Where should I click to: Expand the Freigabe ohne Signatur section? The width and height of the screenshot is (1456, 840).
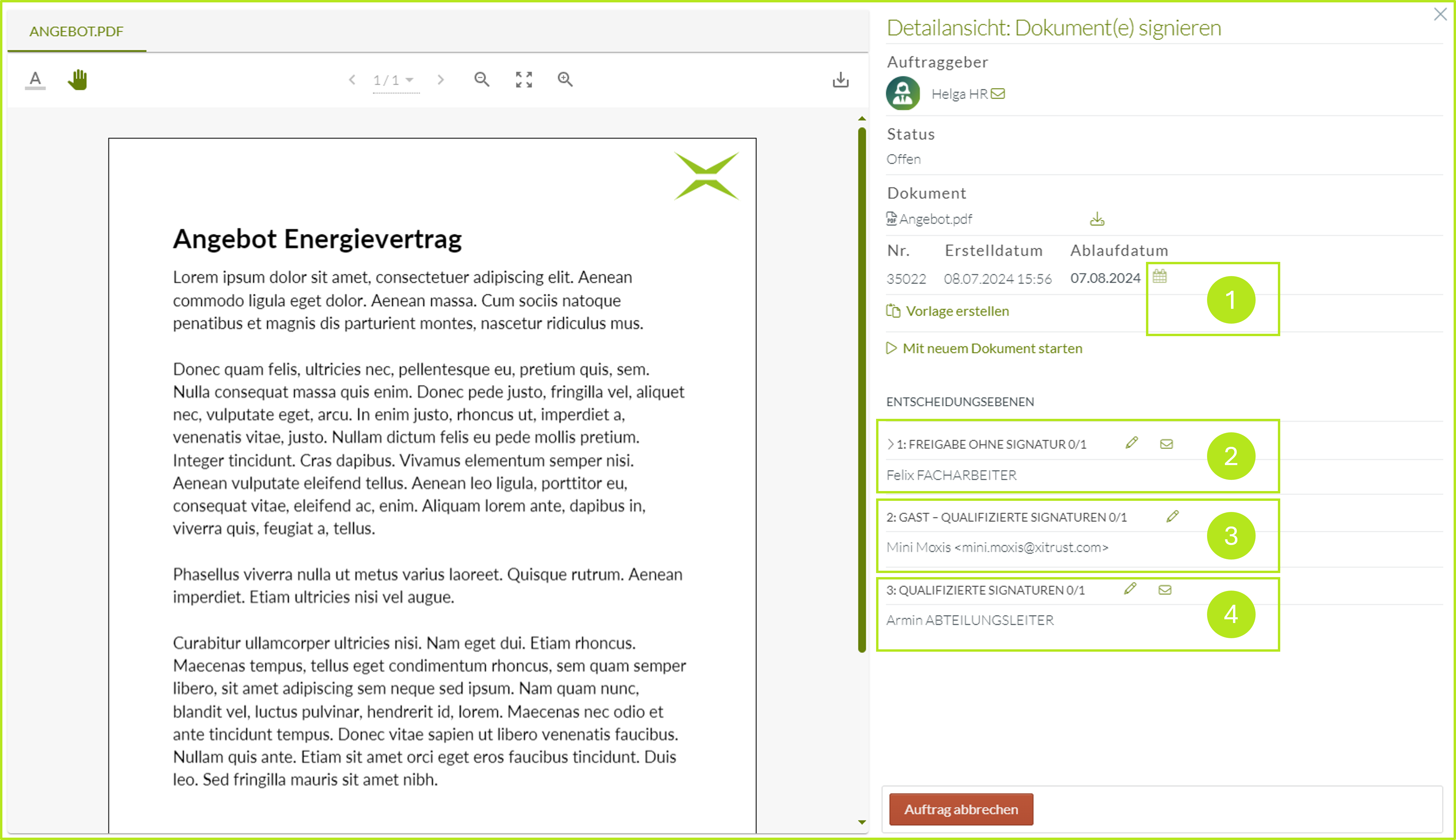[890, 444]
